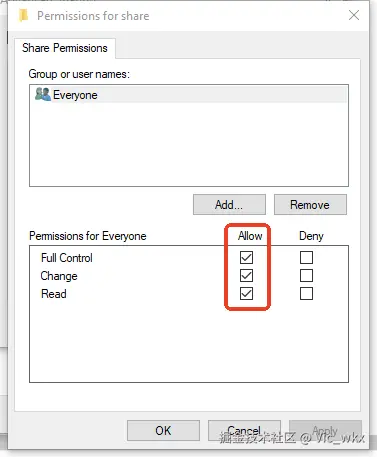
Task: Confirm with the OK button
Action: point(163,430)
